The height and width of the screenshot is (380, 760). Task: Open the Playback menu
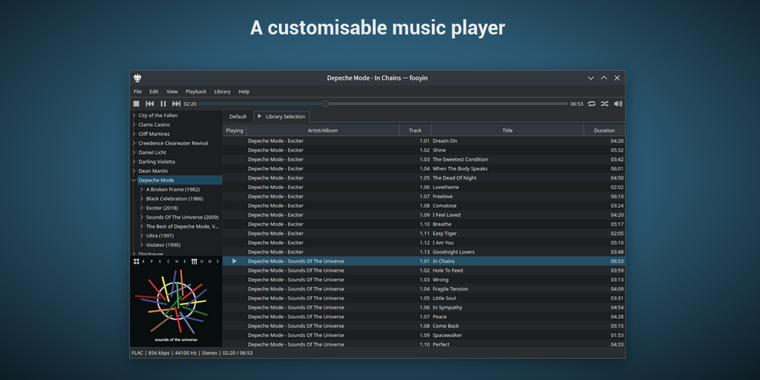click(196, 92)
